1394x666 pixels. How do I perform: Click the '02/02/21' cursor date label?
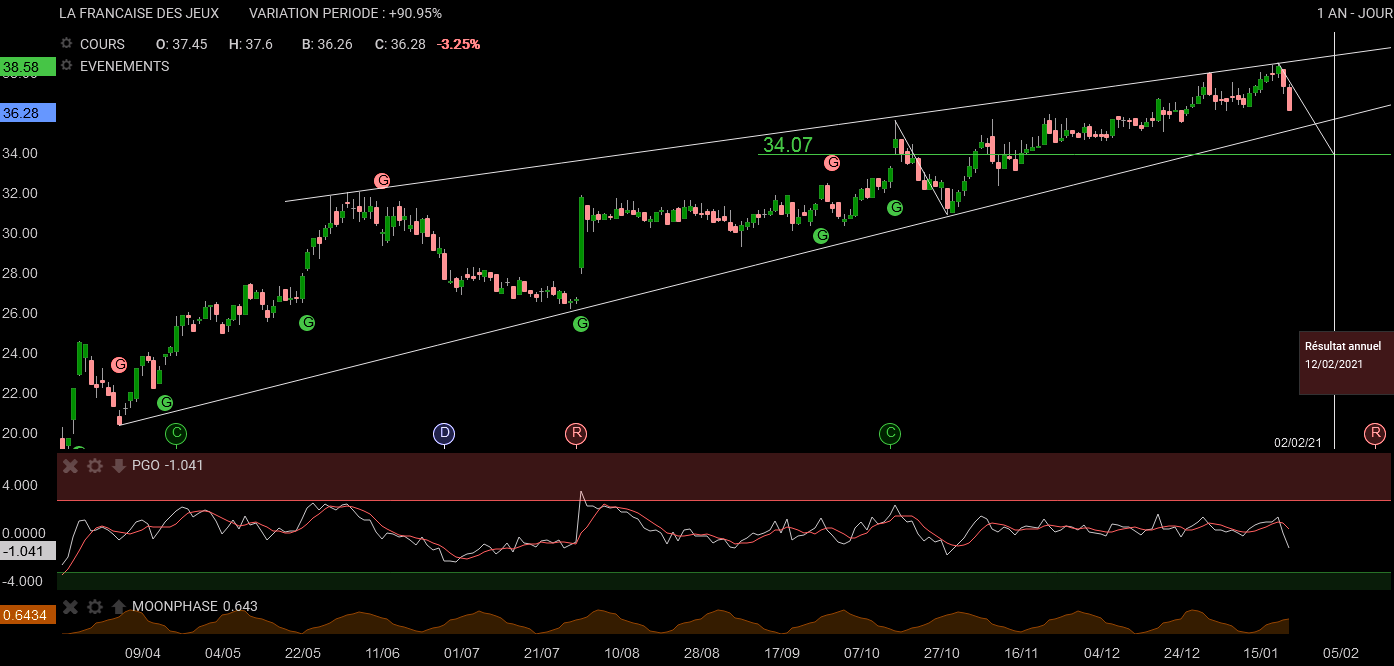coord(1298,442)
